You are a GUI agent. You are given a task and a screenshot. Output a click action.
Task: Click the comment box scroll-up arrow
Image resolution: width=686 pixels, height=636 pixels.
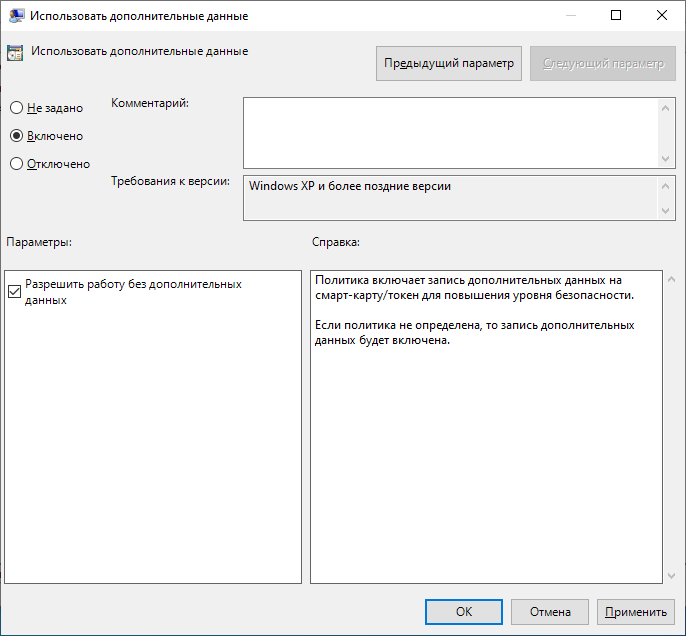coord(666,106)
